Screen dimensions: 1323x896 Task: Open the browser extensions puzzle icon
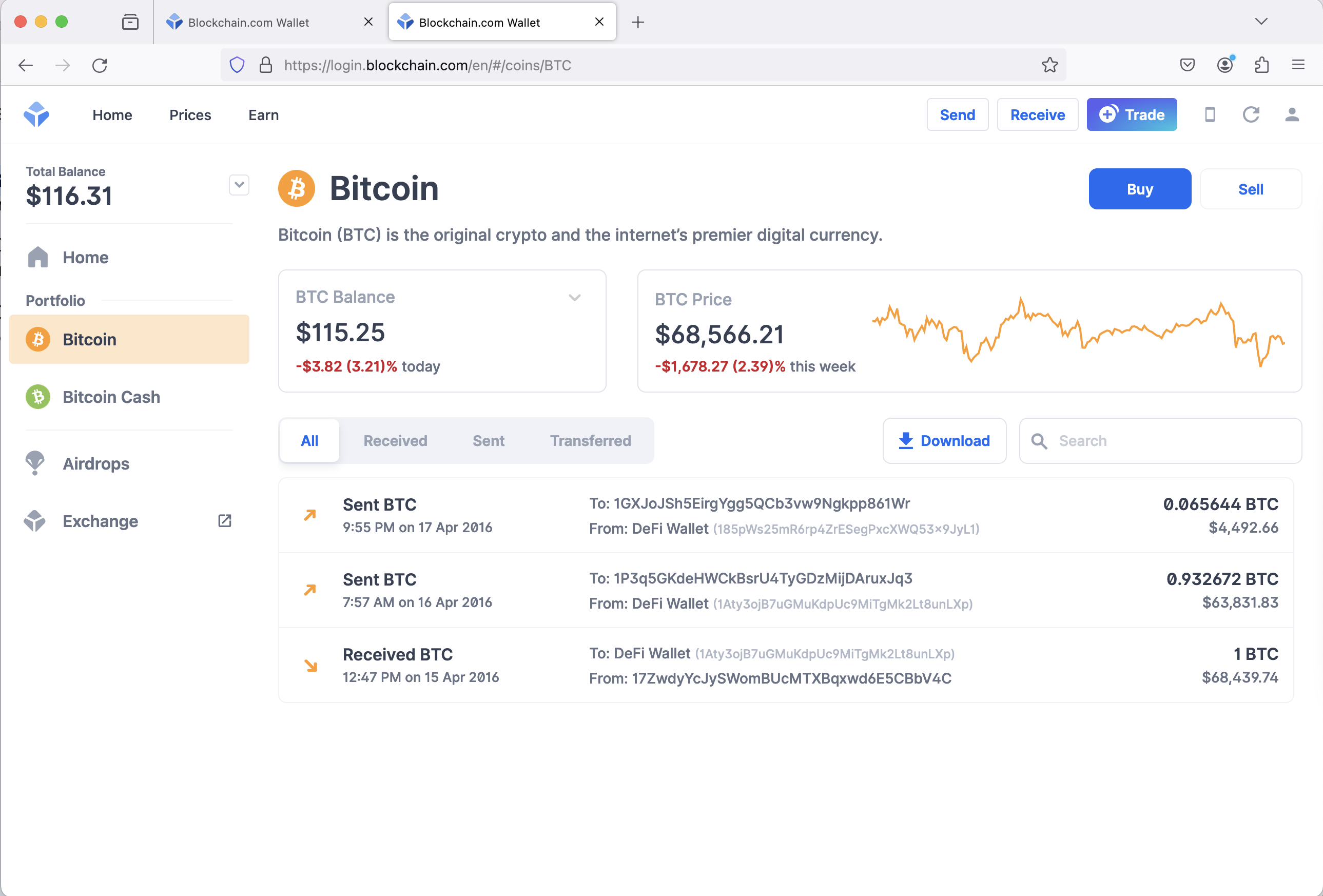(x=1261, y=66)
